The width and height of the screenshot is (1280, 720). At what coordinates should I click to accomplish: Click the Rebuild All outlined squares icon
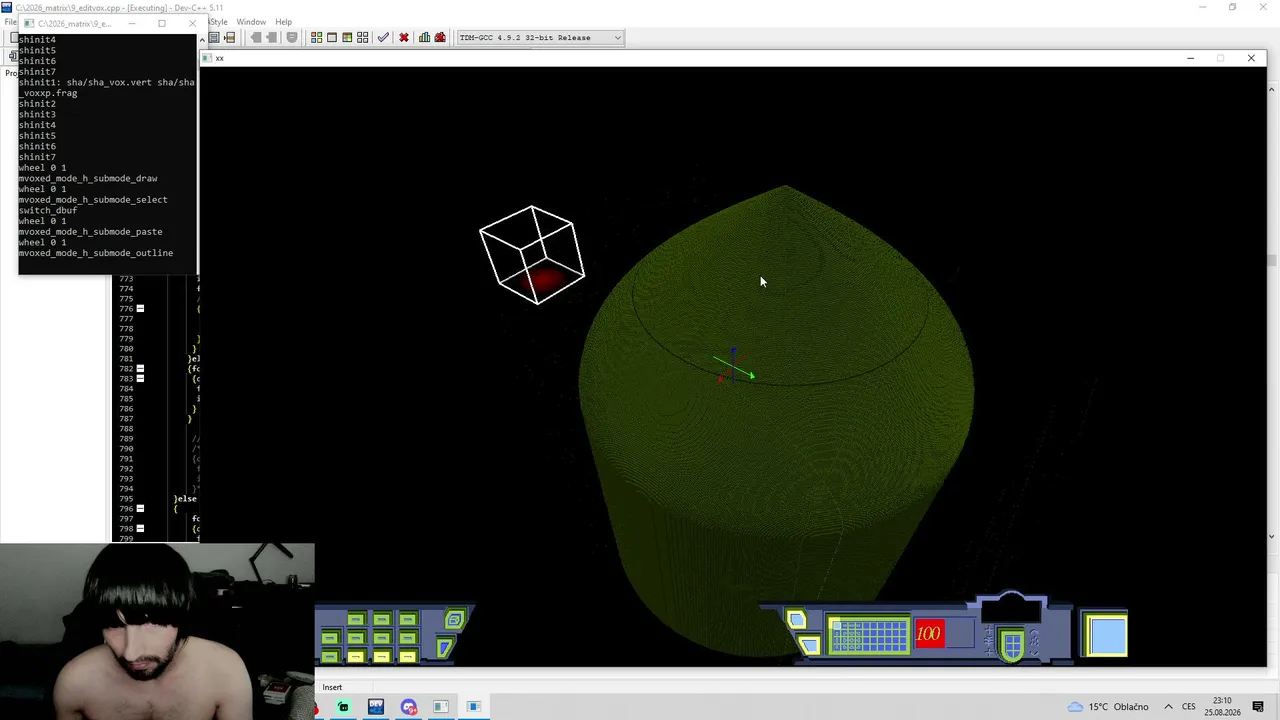362,37
